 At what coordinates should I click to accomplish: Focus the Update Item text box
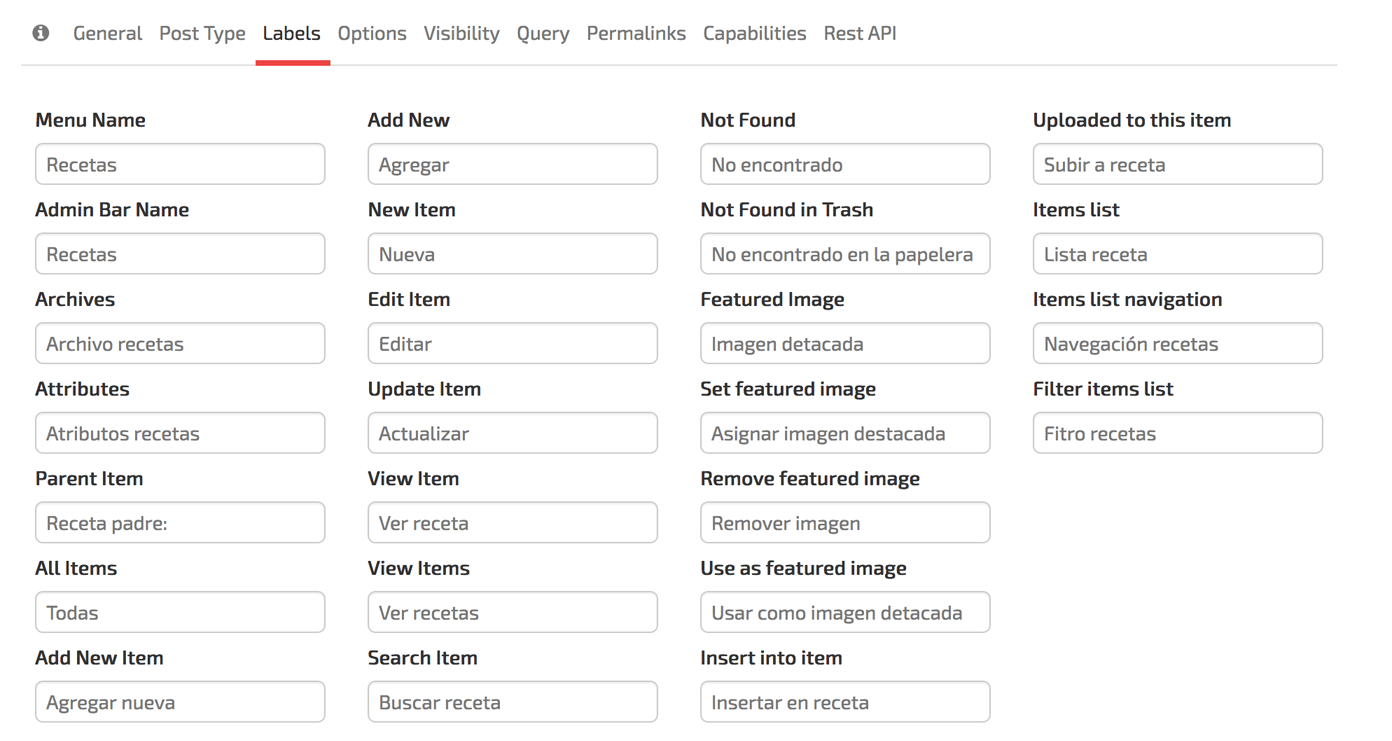[x=512, y=433]
